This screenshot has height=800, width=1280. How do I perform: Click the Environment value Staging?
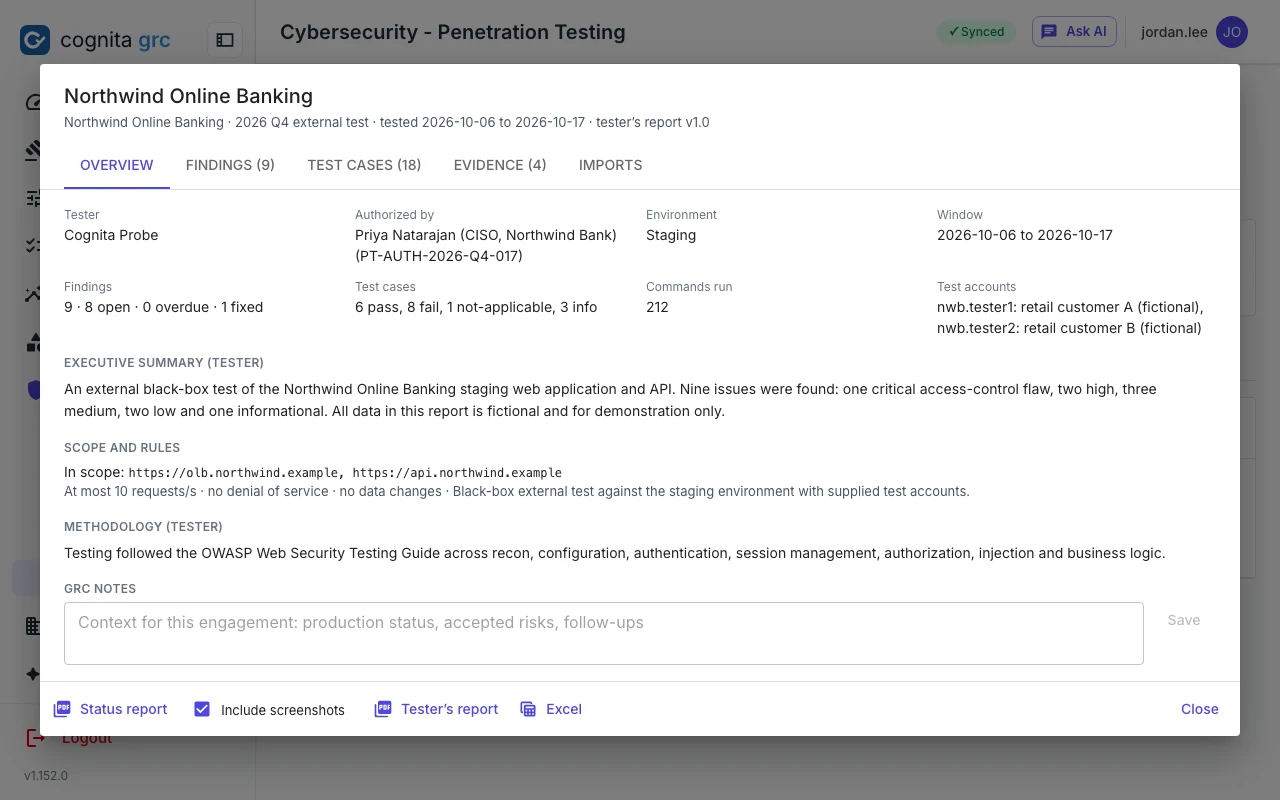[671, 235]
